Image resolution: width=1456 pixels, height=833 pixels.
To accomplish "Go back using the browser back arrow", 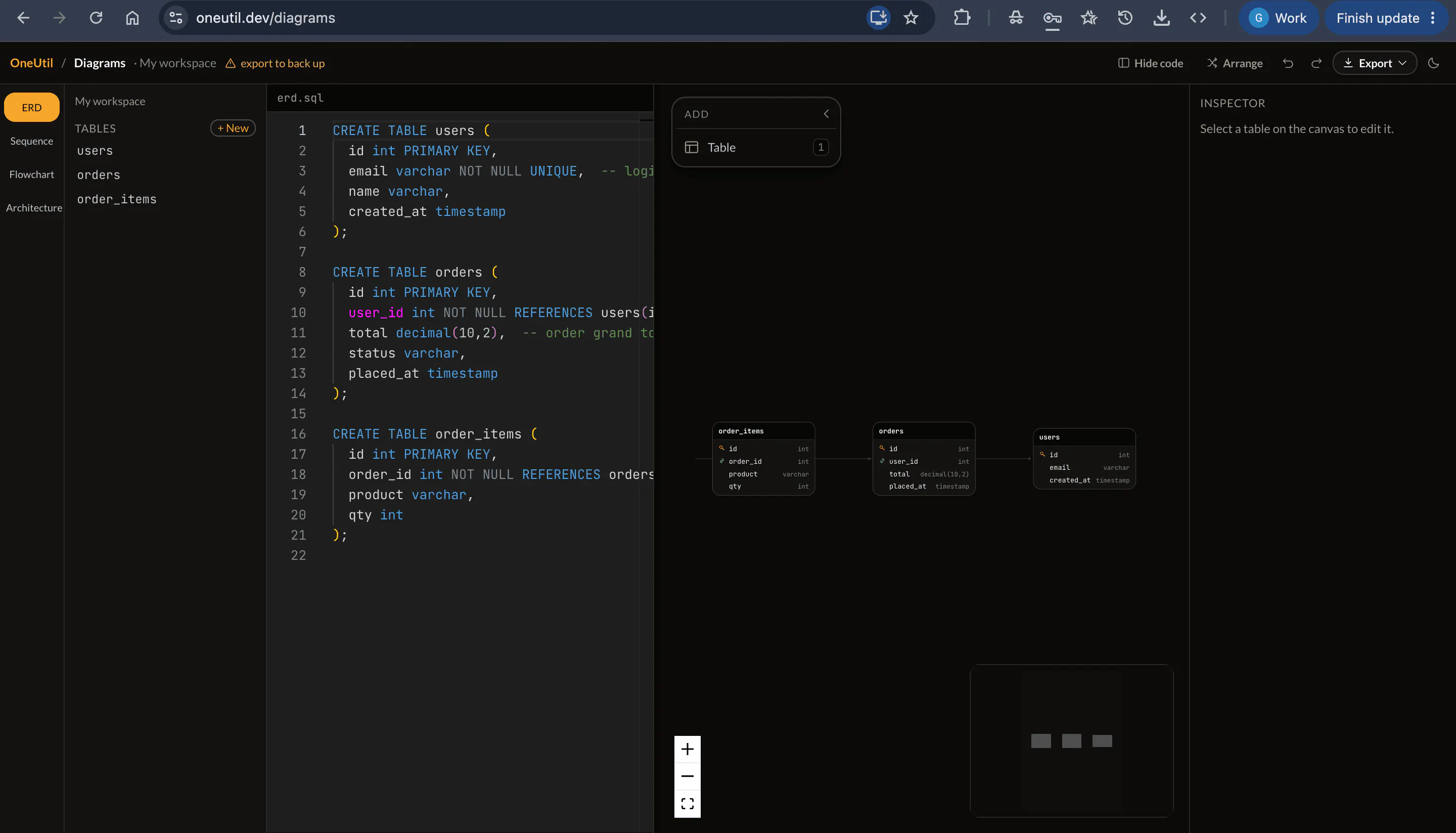I will [x=23, y=18].
